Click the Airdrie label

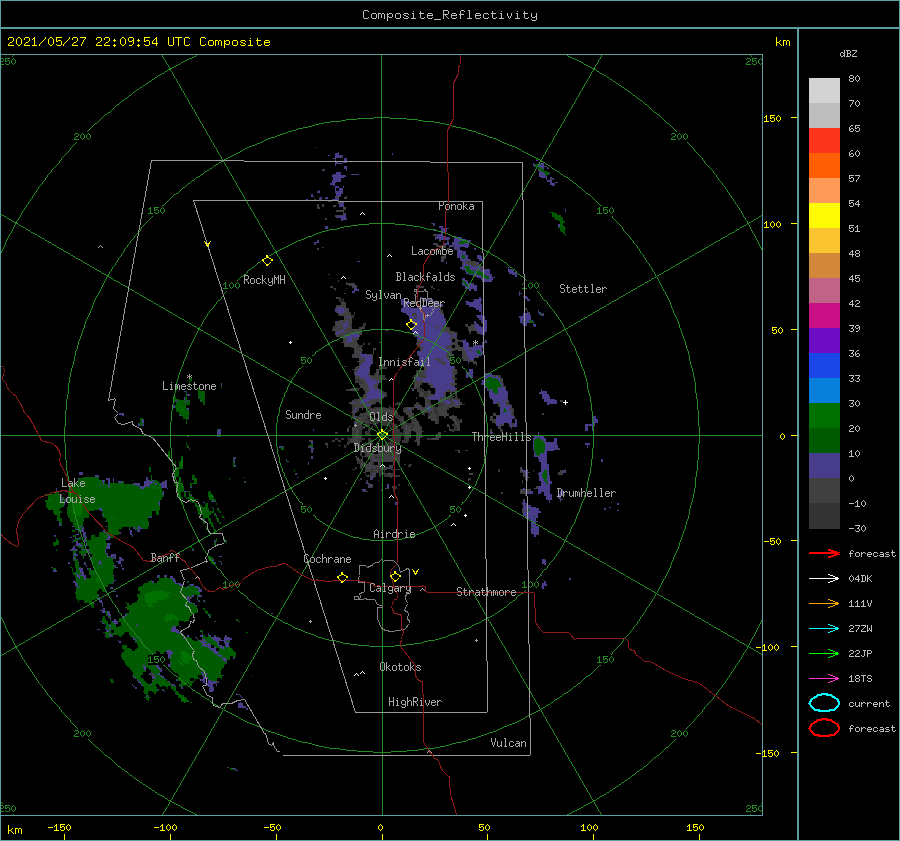pos(394,534)
